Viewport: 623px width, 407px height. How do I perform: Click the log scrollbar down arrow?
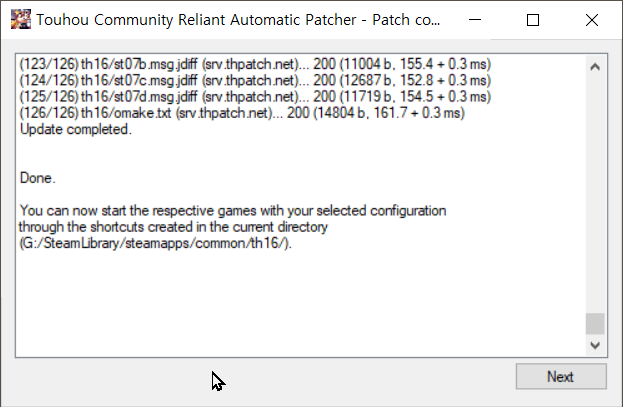click(x=595, y=345)
